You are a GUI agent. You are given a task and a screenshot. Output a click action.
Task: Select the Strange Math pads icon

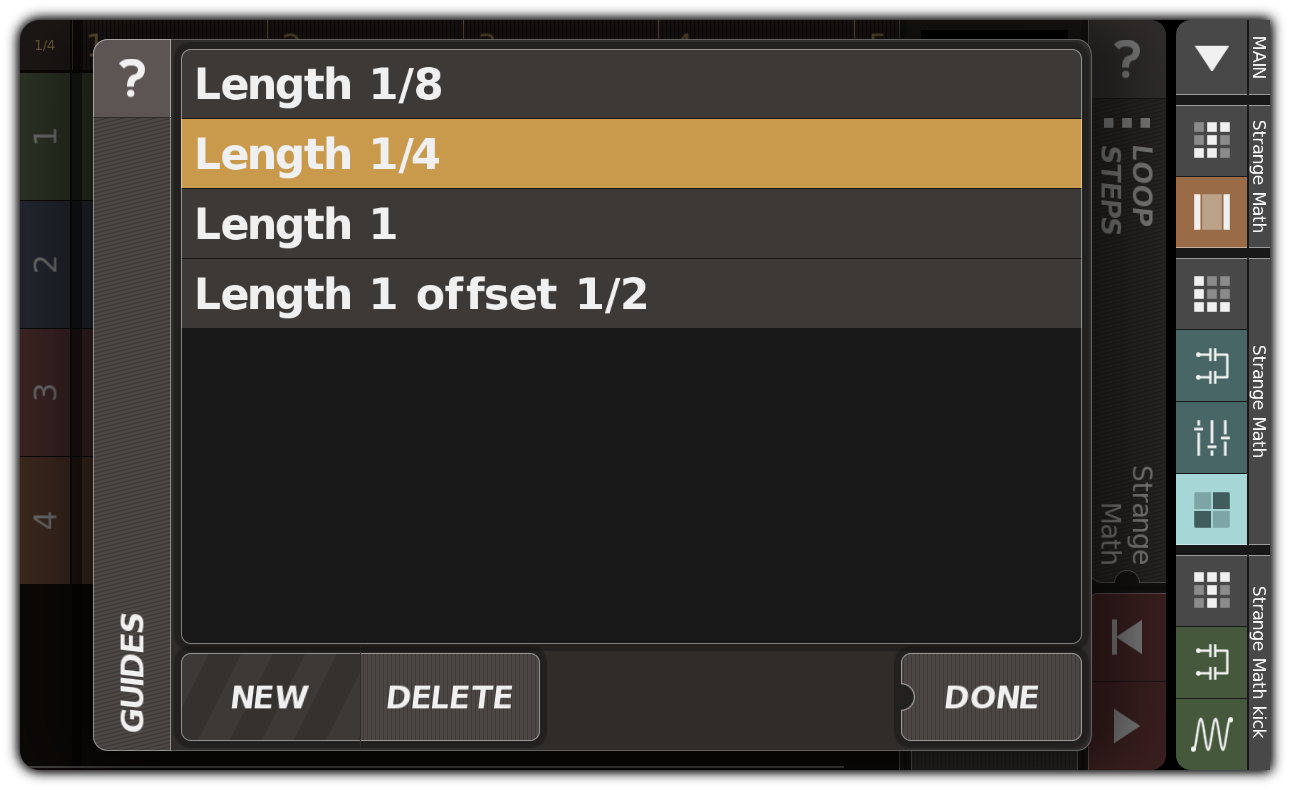coord(1211,510)
